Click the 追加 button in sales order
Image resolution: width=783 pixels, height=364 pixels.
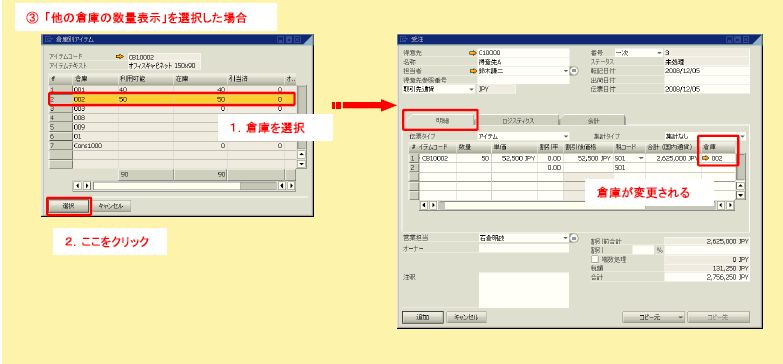click(423, 317)
